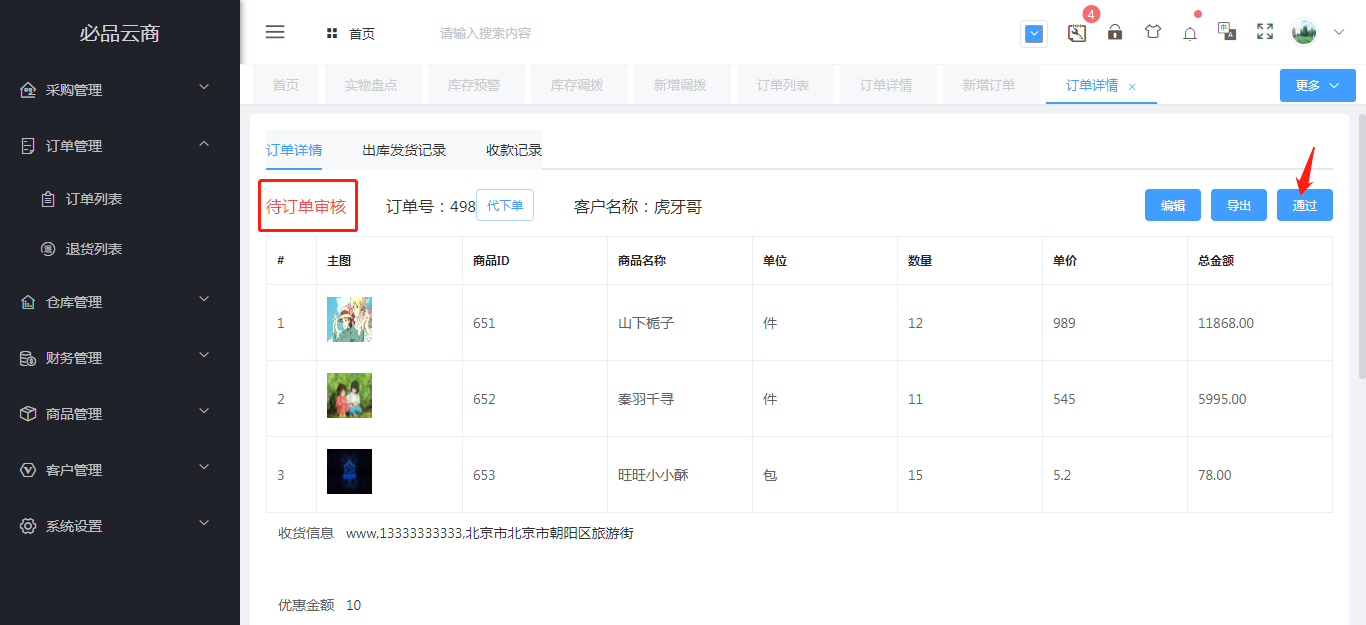
Task: Open the shirt theme/skin icon
Action: pos(1153,32)
